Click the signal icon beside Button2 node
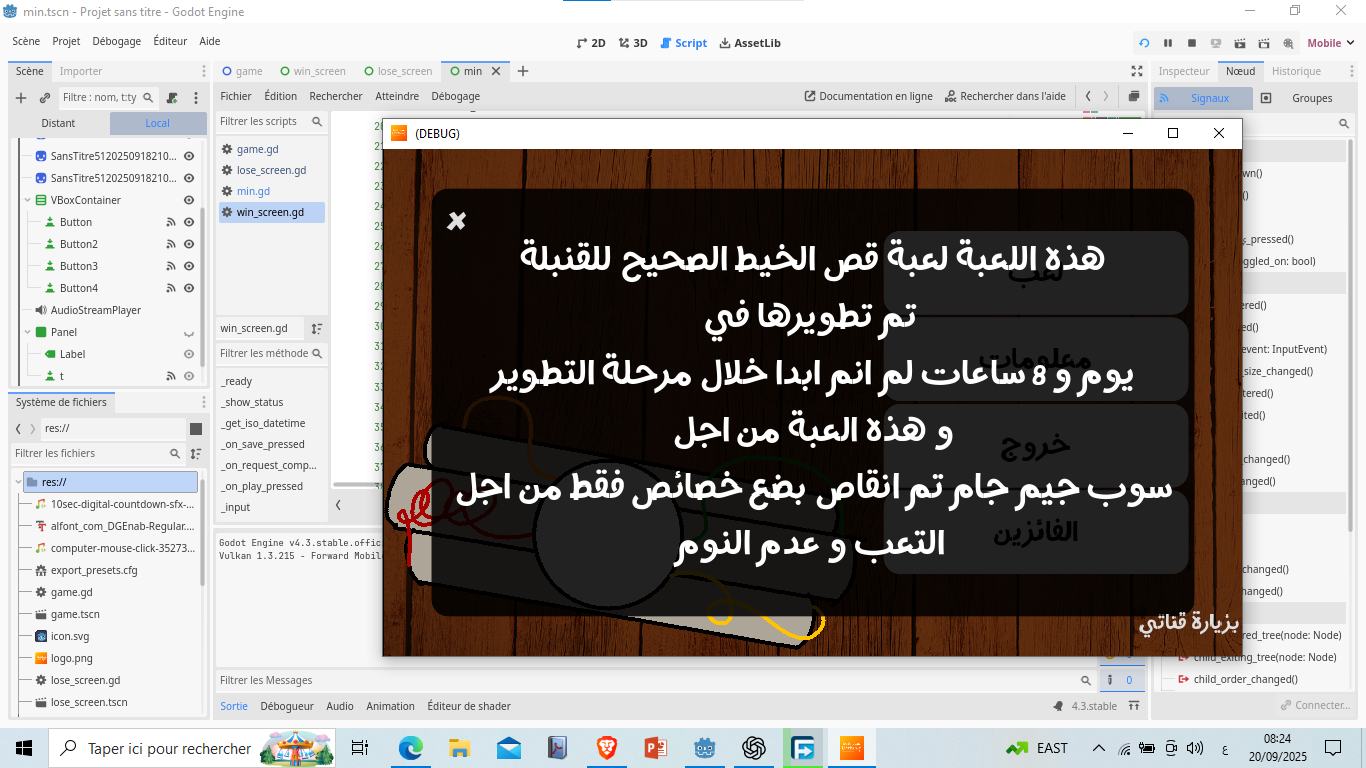1366x768 pixels. tap(171, 244)
